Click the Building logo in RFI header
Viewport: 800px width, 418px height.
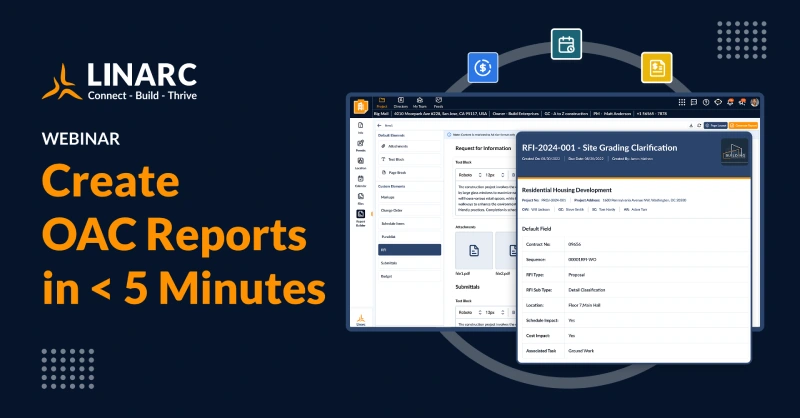(734, 152)
